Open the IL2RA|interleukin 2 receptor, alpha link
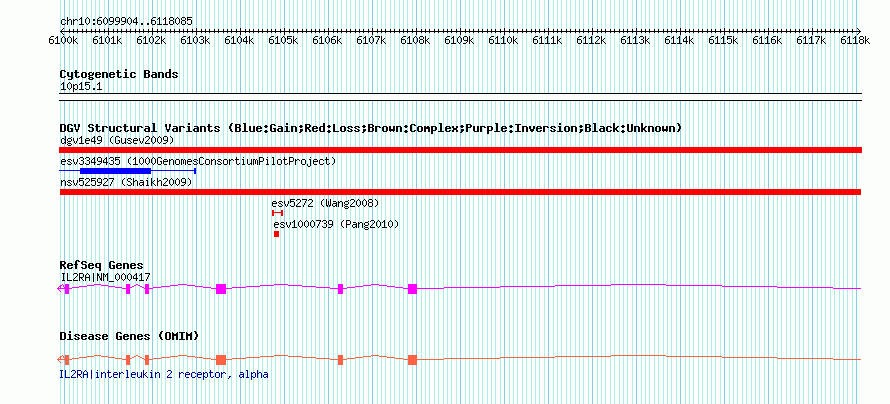The image size is (890, 404). (164, 374)
